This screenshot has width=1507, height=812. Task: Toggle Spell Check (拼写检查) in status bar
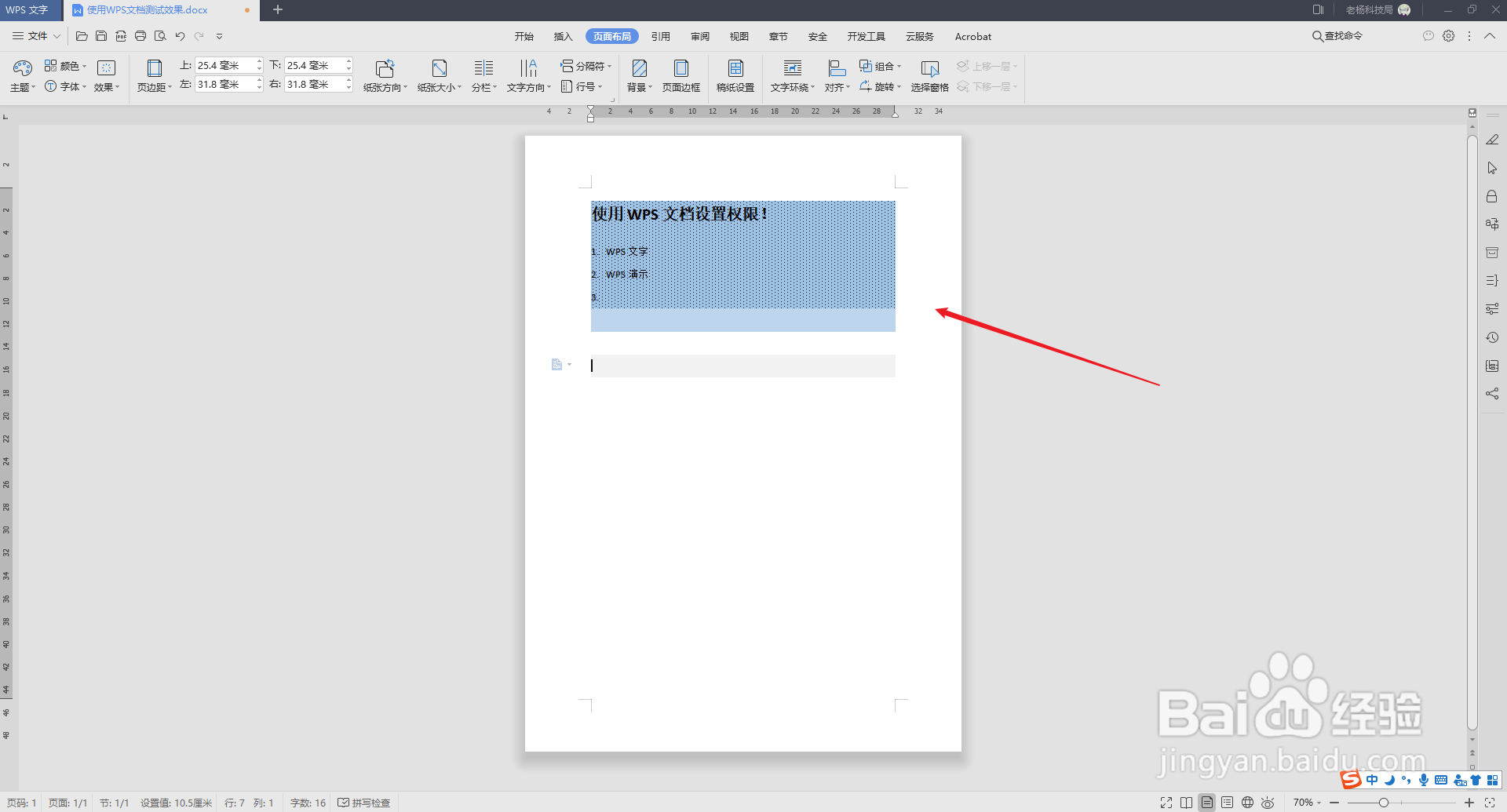364,803
